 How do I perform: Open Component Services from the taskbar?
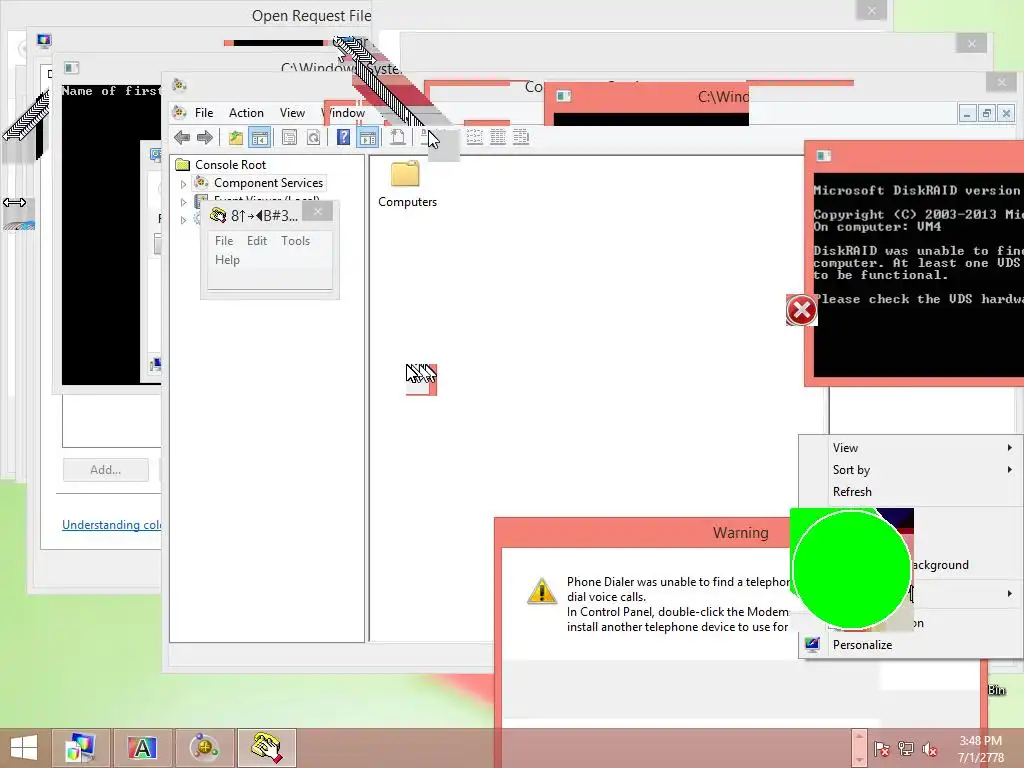point(204,748)
